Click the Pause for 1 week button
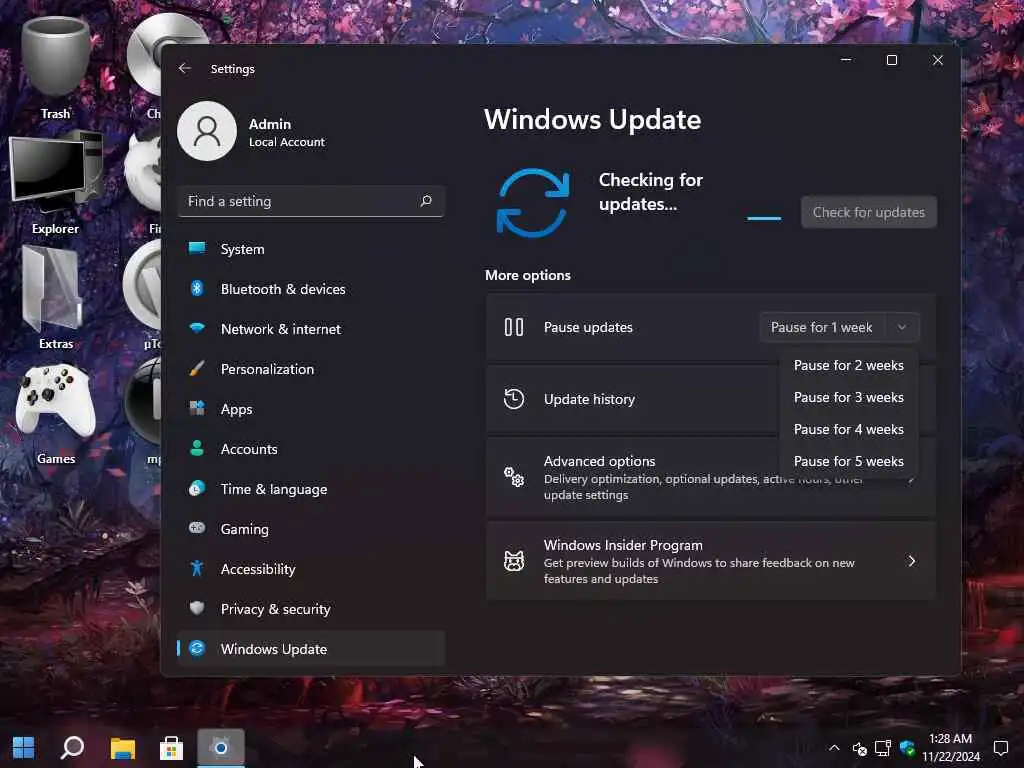 pos(822,327)
